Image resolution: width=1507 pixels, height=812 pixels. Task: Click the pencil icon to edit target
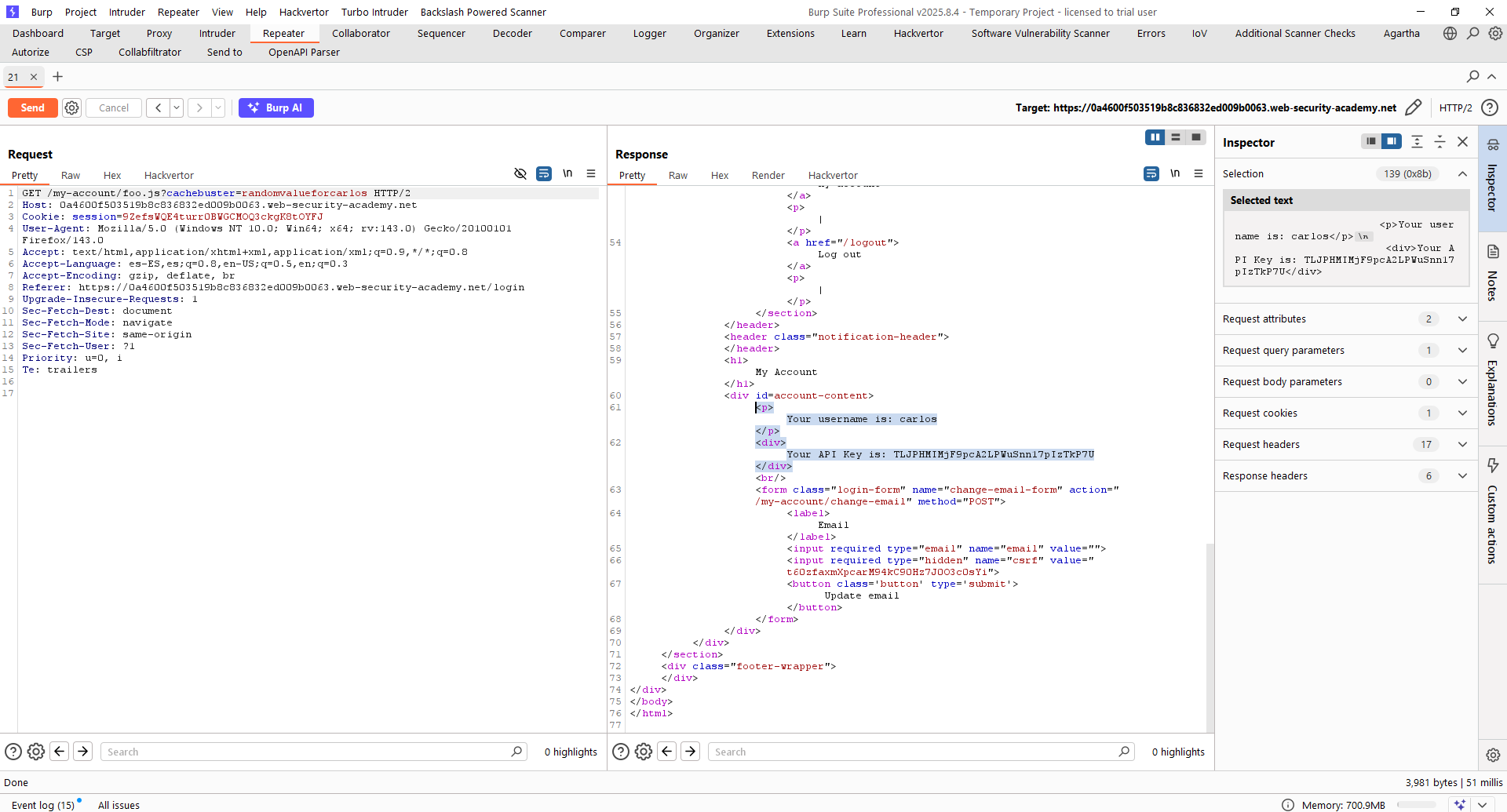(1413, 107)
